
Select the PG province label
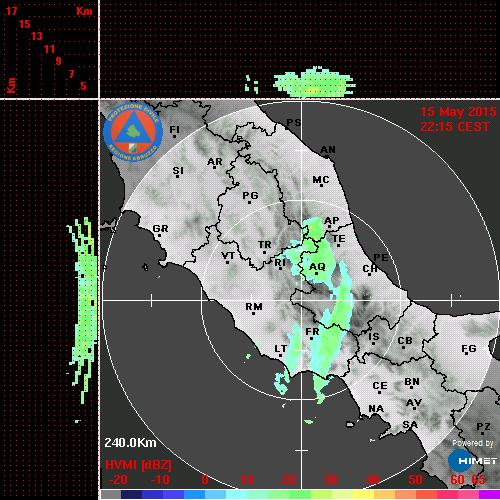(250, 195)
